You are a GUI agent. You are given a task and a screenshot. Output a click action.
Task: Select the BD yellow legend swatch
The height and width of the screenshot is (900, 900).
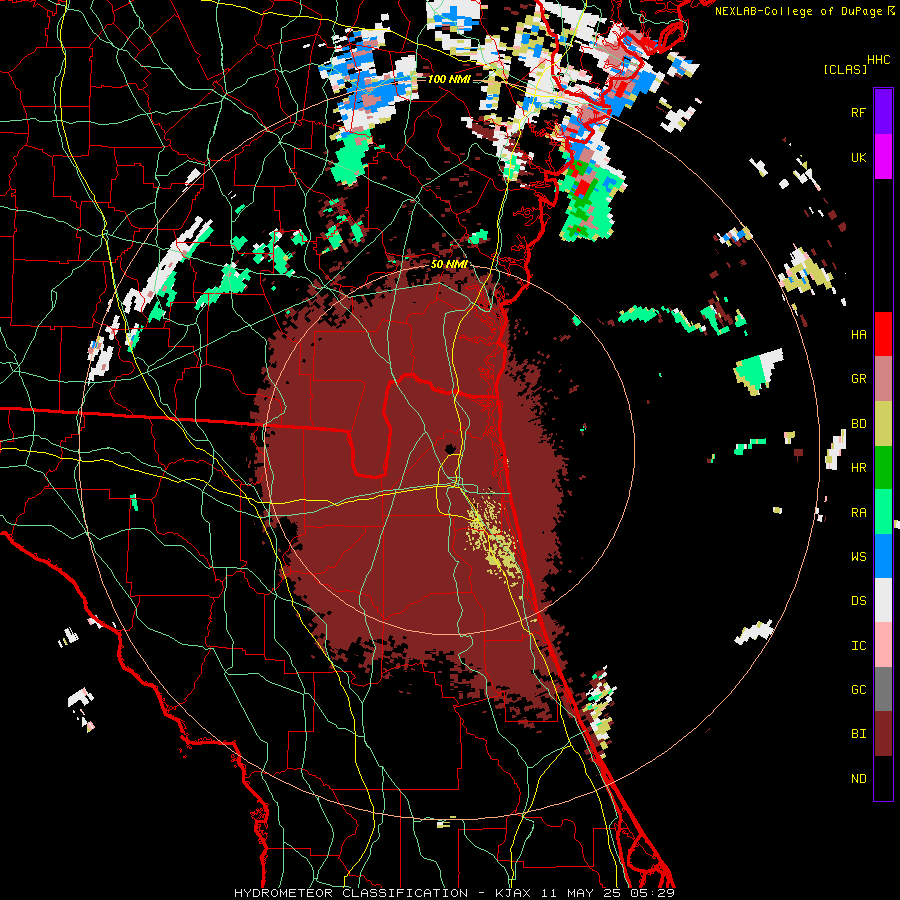tap(883, 424)
